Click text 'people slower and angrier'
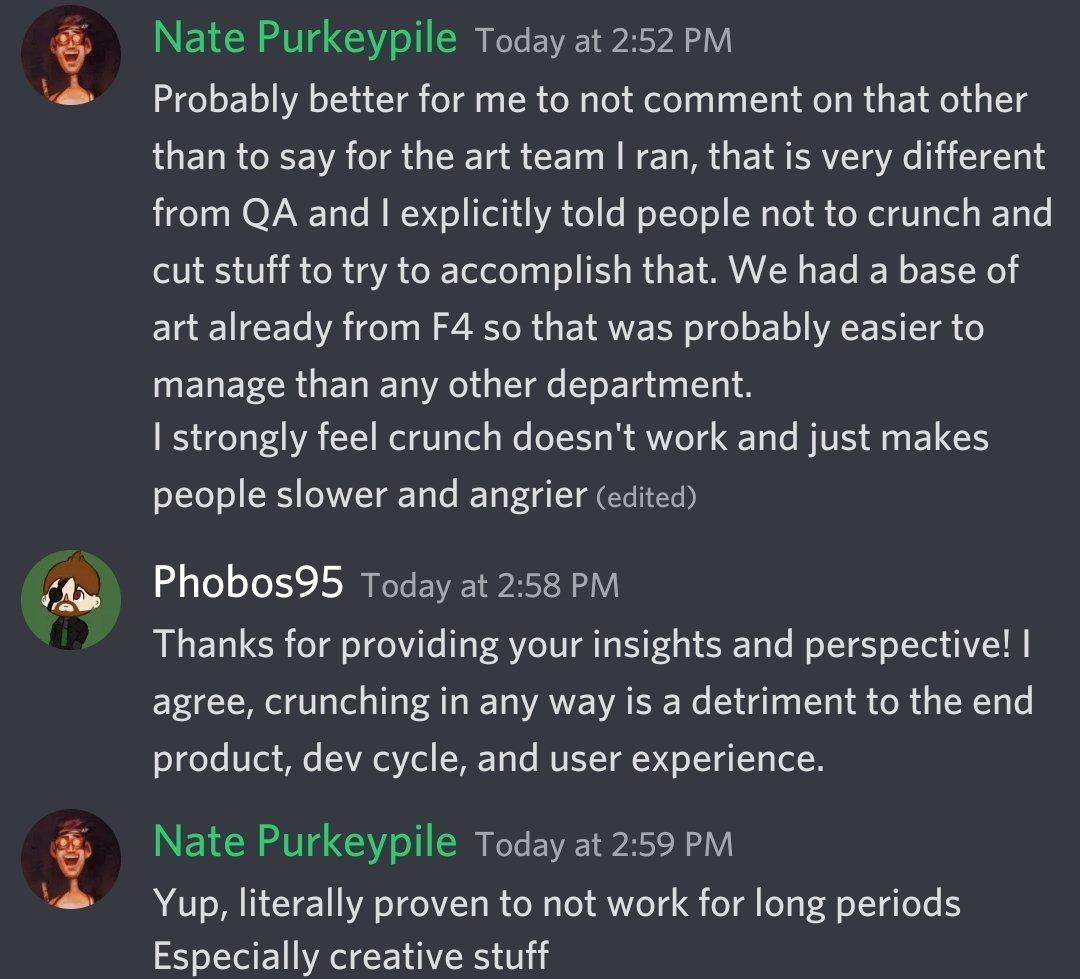Viewport: 1080px width, 979px height. (x=370, y=495)
